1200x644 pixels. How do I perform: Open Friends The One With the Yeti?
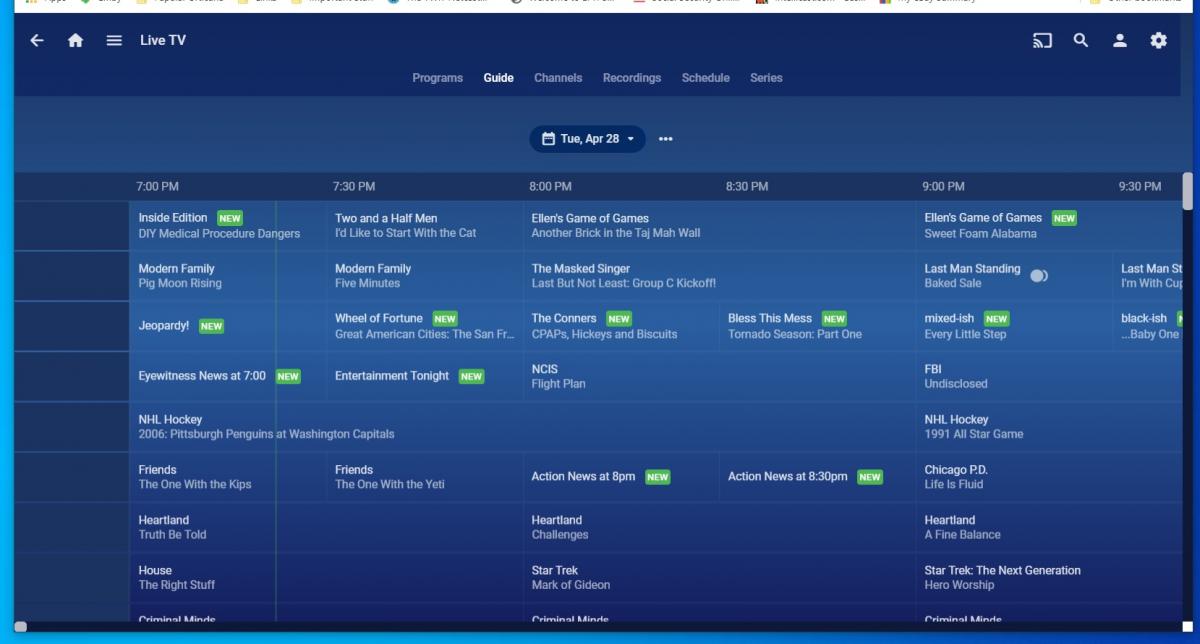click(424, 477)
